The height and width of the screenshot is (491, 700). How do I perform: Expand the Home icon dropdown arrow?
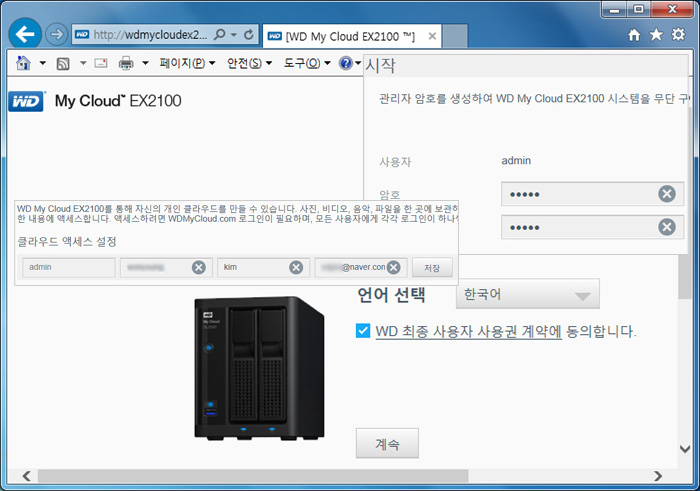(x=42, y=63)
